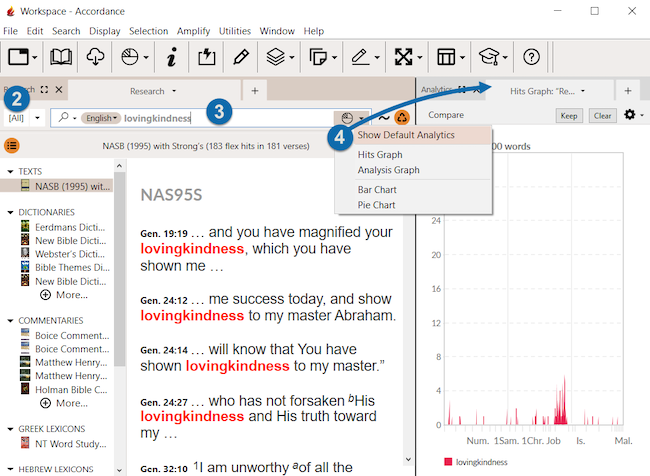The image size is (650, 476).
Task: Click the lovingkindness search input field
Action: 230,118
